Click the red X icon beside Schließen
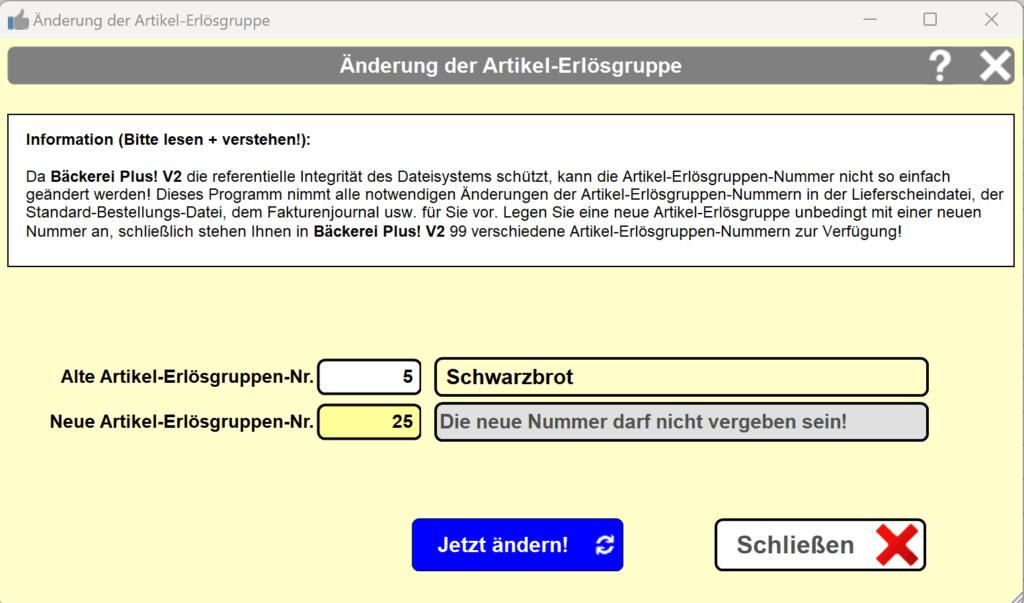This screenshot has width=1024, height=603. (x=896, y=545)
